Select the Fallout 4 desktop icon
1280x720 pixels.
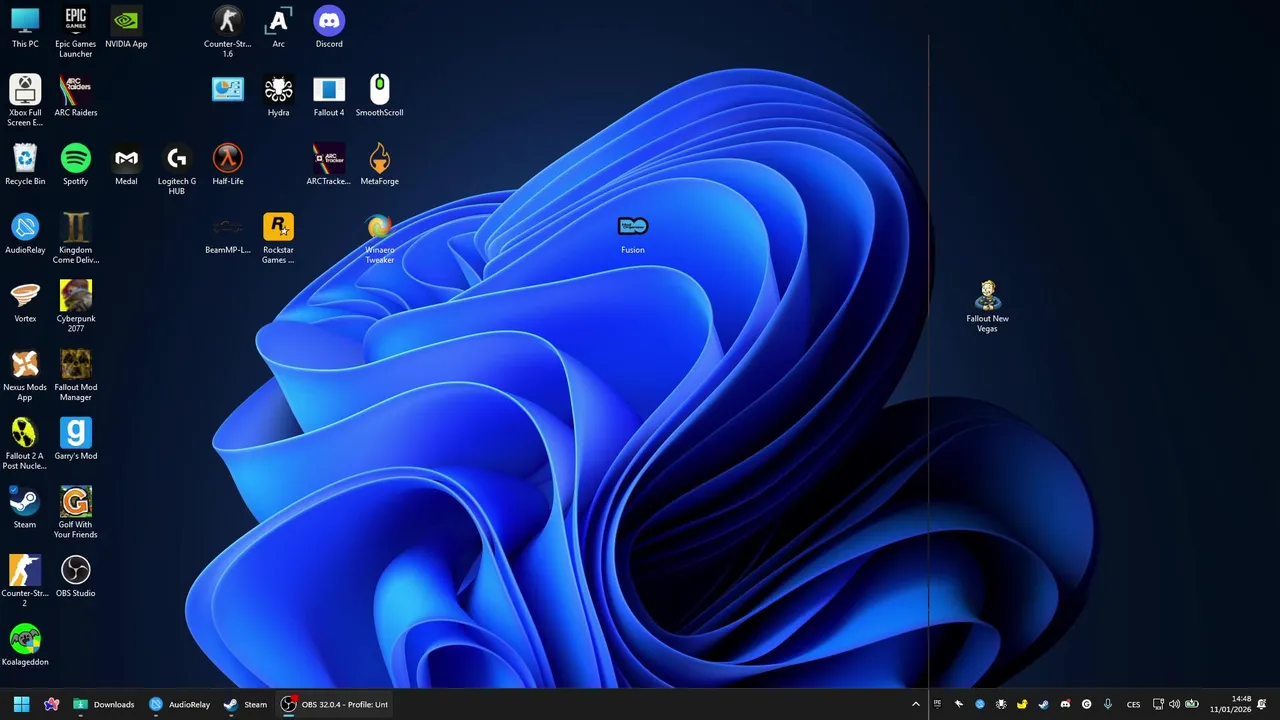click(329, 96)
